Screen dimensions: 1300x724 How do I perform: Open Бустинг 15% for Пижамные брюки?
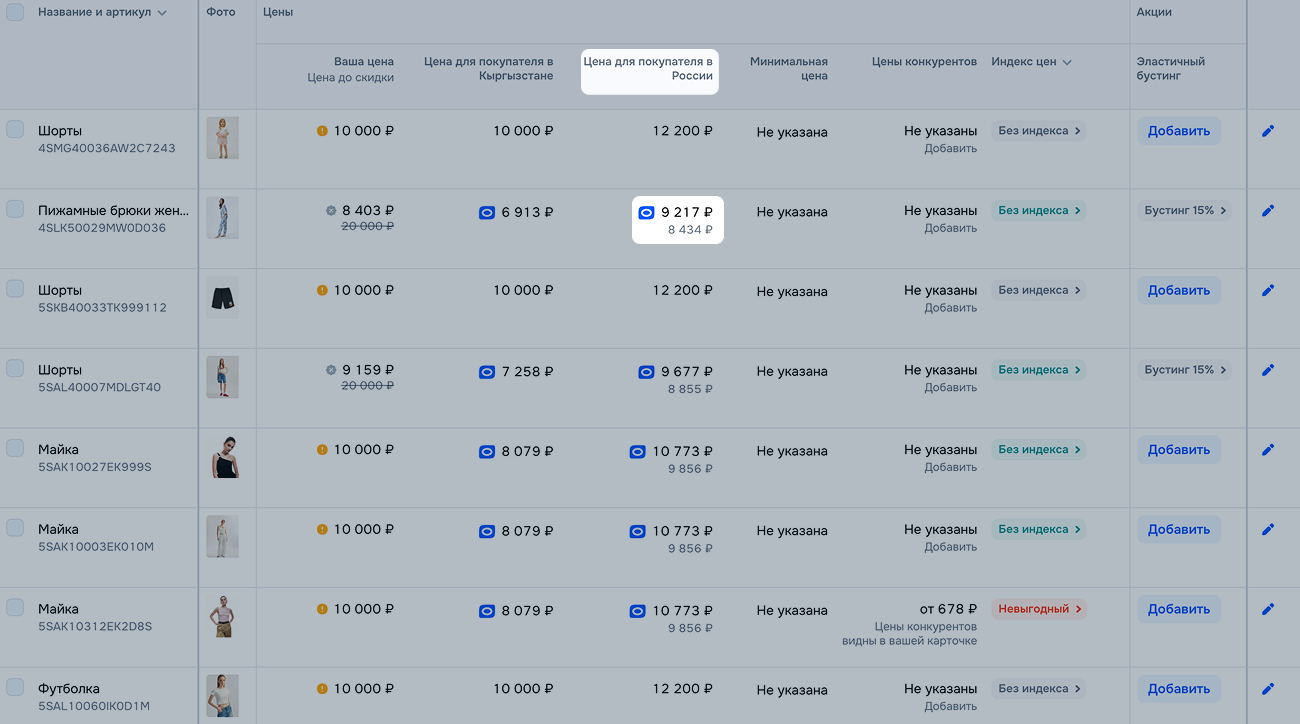1185,211
